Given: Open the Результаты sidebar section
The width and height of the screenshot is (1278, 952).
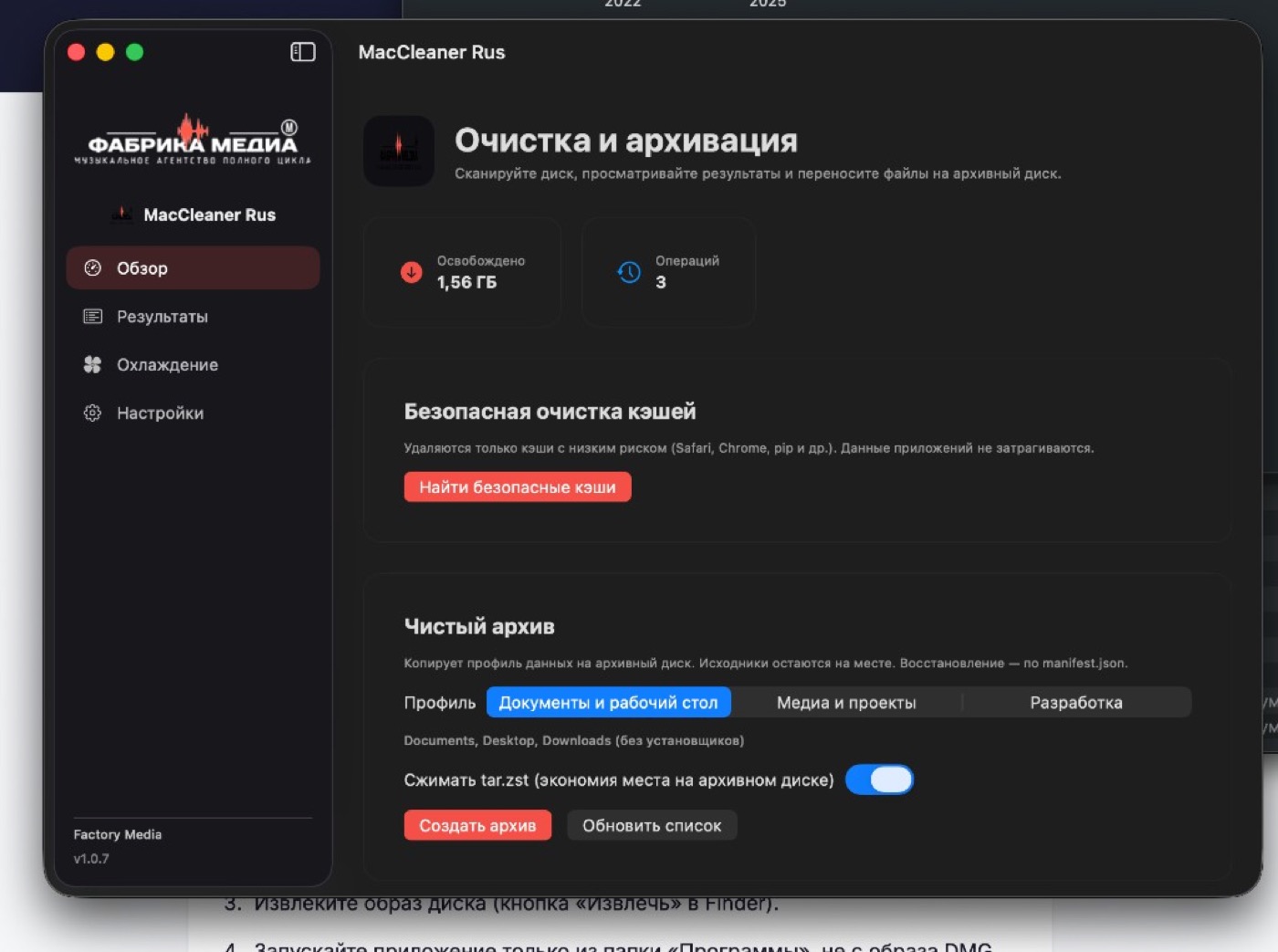Looking at the screenshot, I should click(193, 316).
